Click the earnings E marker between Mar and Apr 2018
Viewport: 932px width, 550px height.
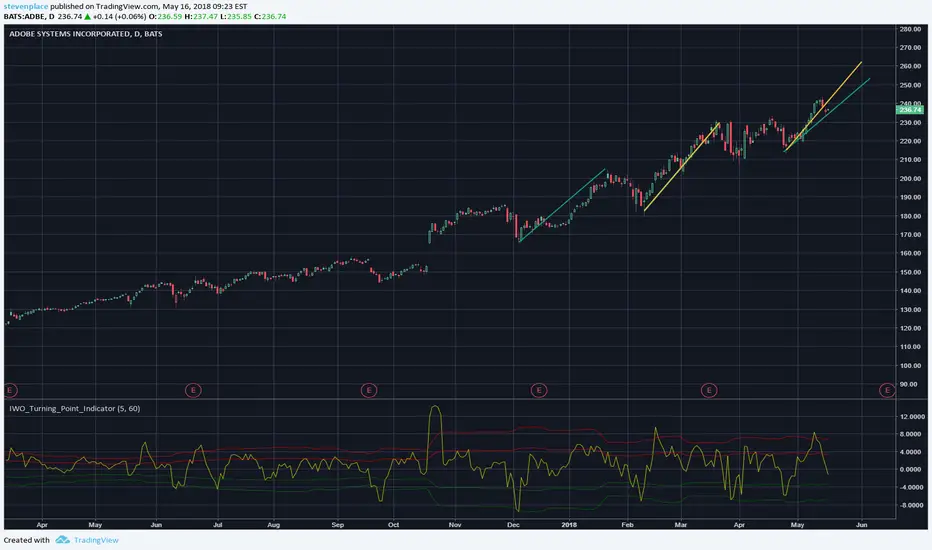coord(709,390)
